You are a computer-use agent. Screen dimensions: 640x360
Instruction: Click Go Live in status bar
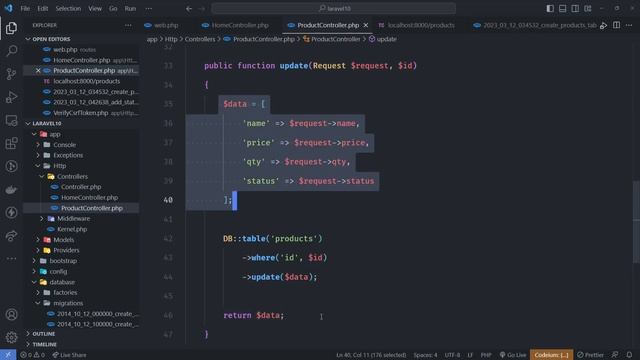513,355
